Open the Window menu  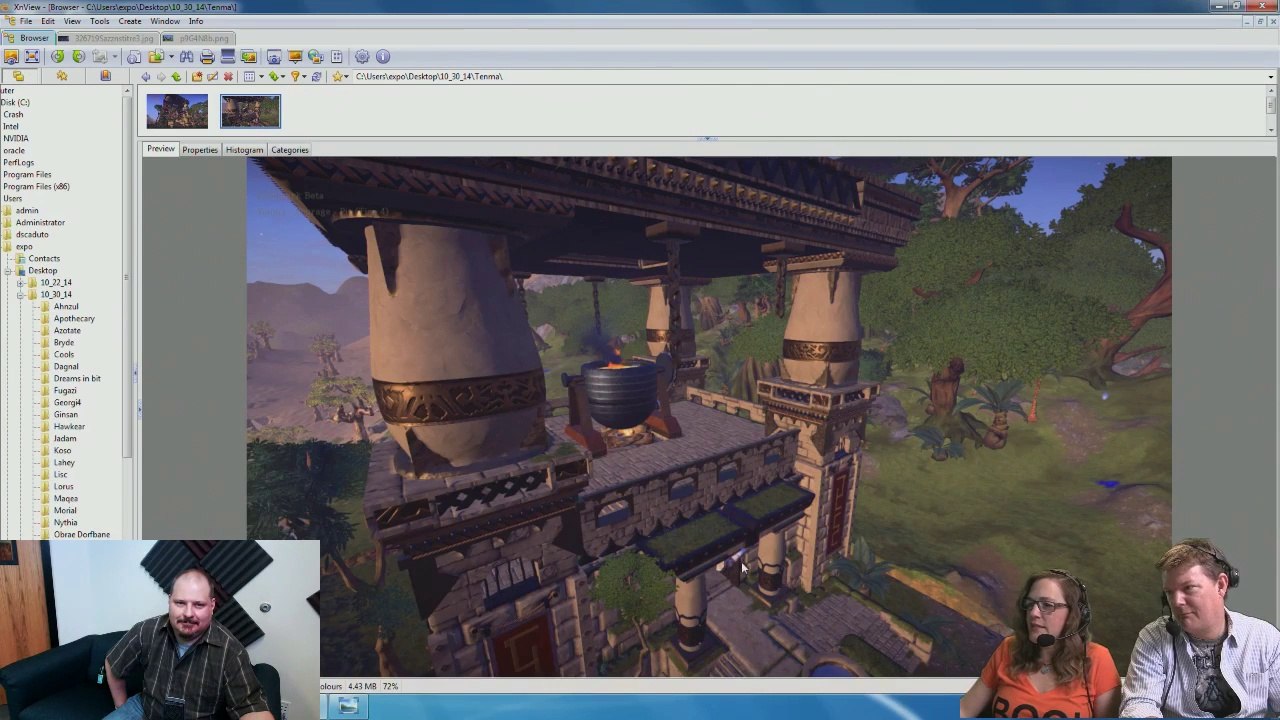coord(165,21)
